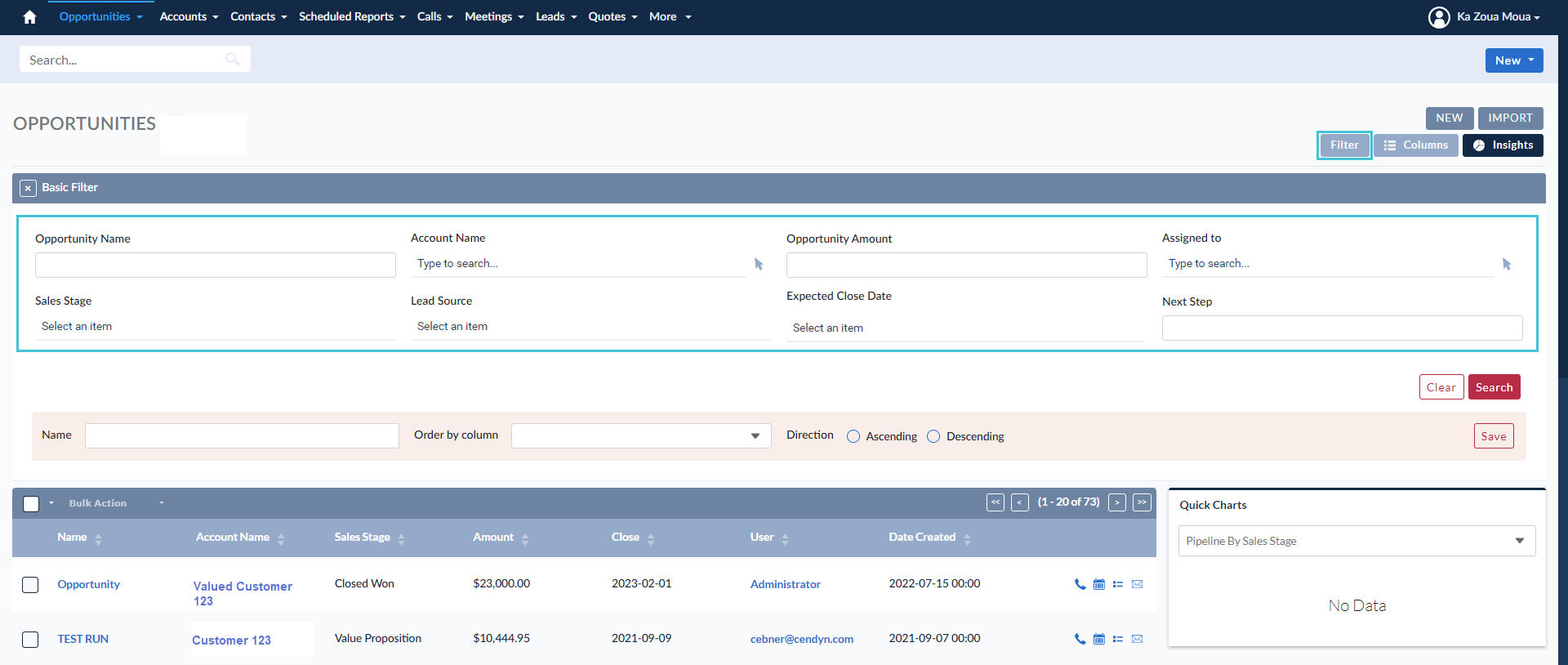Clear the filter fields

coord(1441,387)
